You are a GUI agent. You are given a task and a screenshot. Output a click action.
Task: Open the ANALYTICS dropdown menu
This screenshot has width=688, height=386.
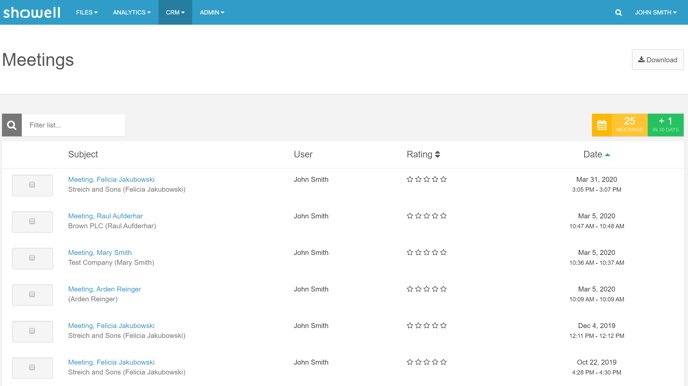pyautogui.click(x=131, y=12)
